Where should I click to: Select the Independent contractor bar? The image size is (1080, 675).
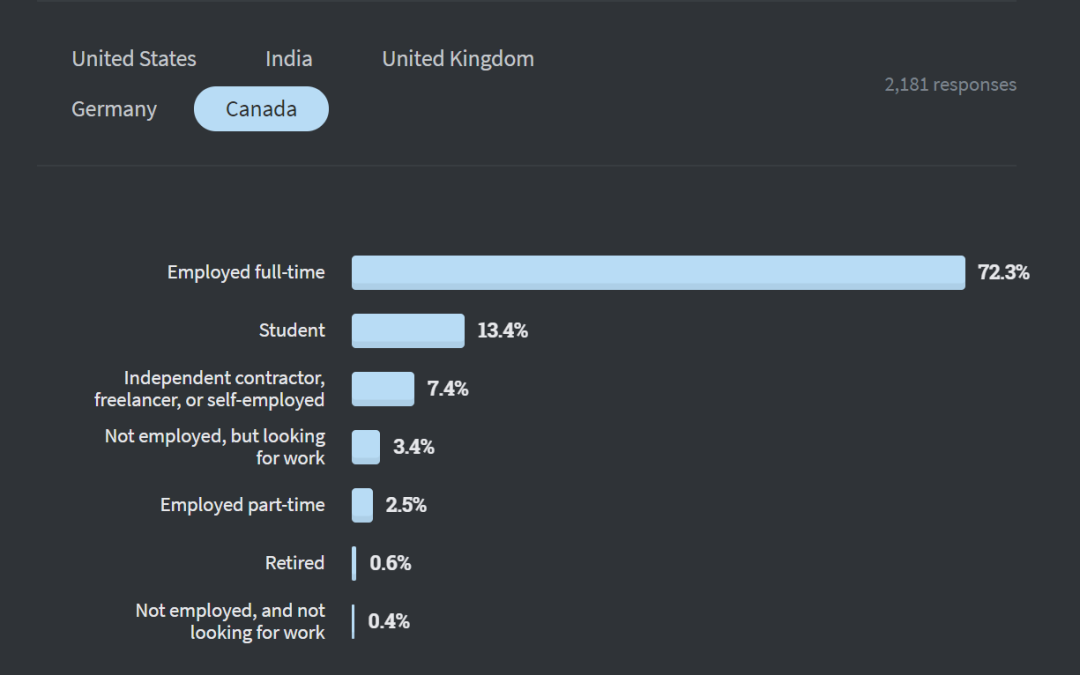(x=383, y=388)
